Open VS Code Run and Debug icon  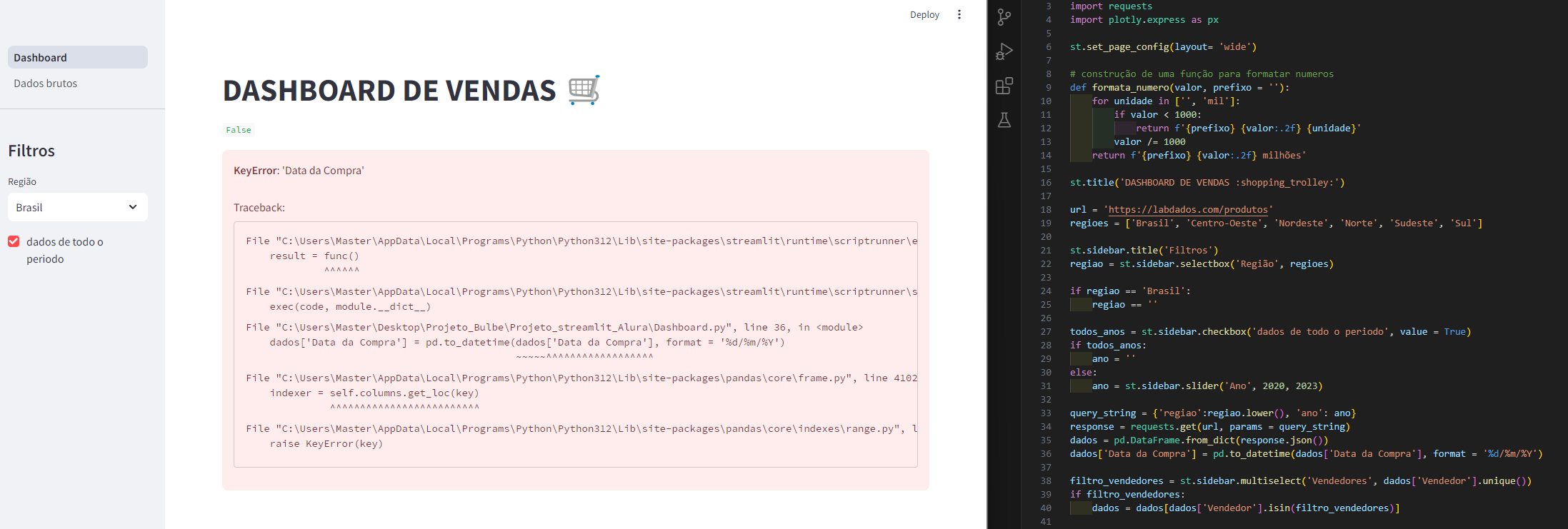(1004, 51)
